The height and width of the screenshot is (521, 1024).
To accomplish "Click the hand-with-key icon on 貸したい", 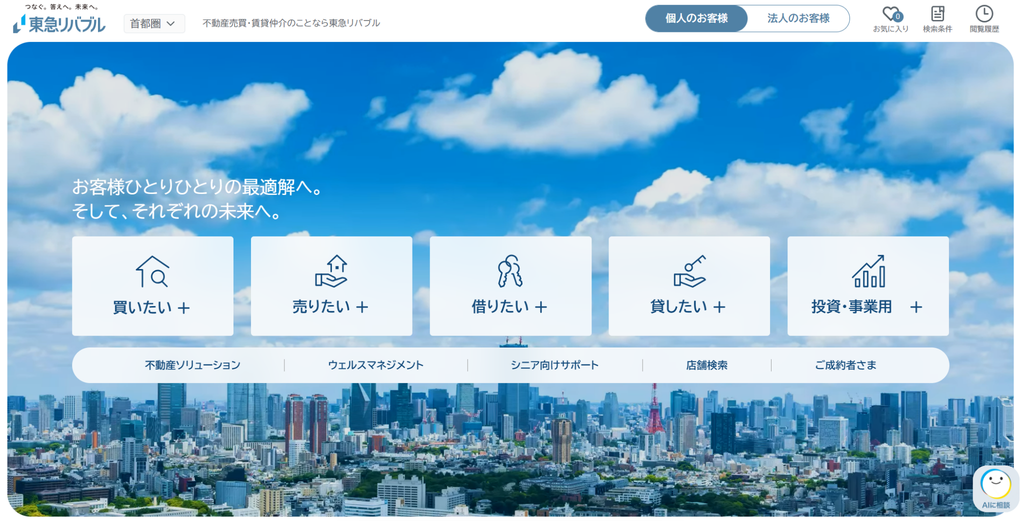I will (690, 272).
